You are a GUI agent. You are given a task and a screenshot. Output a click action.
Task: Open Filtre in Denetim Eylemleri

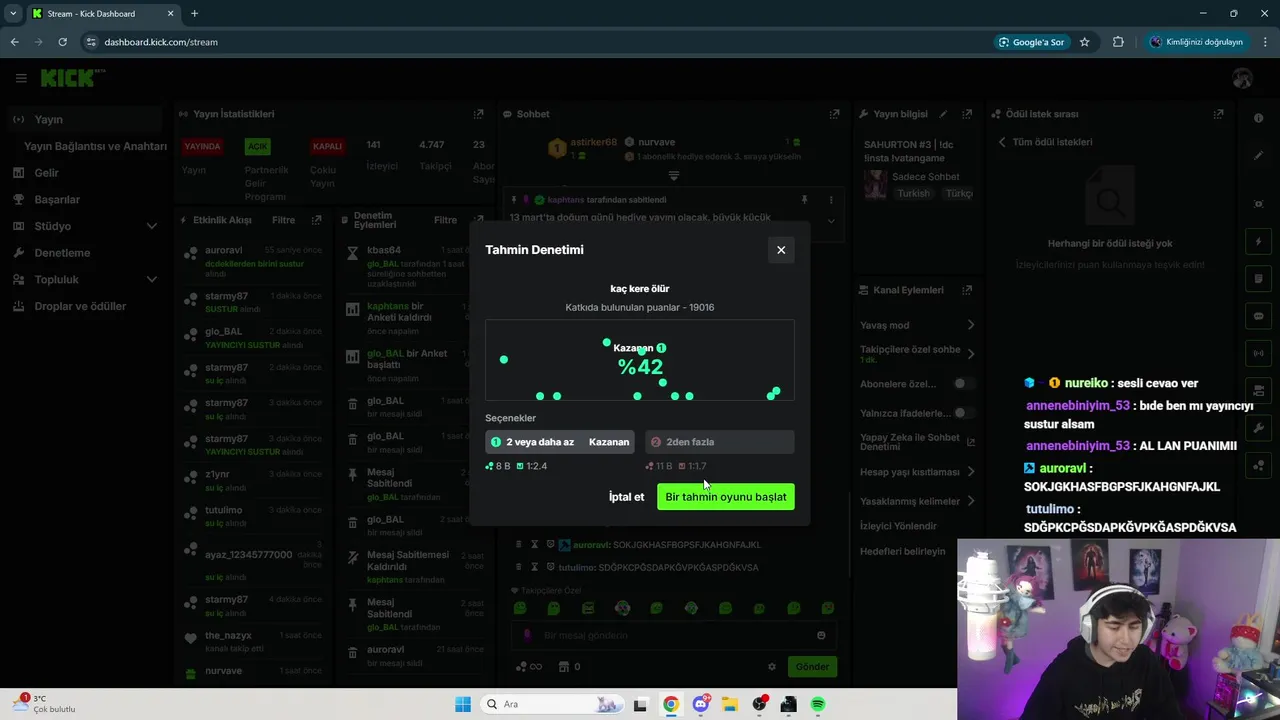pos(445,220)
